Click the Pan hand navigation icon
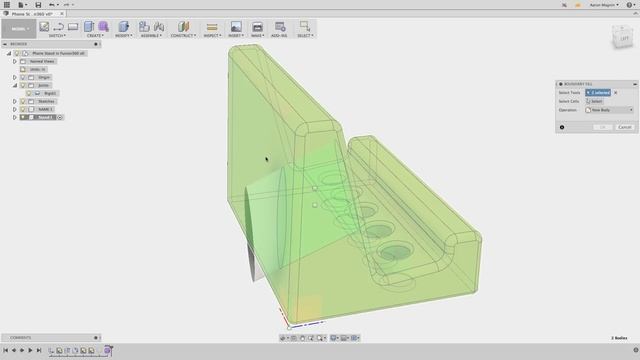This screenshot has width=640, height=360. coord(302,338)
